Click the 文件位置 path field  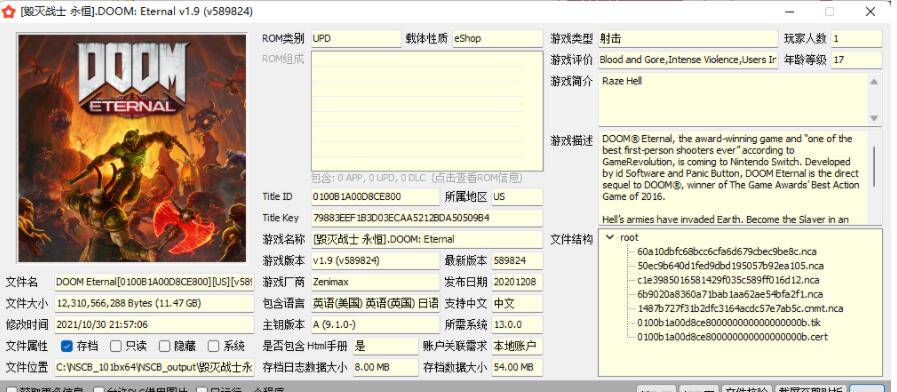coord(154,367)
